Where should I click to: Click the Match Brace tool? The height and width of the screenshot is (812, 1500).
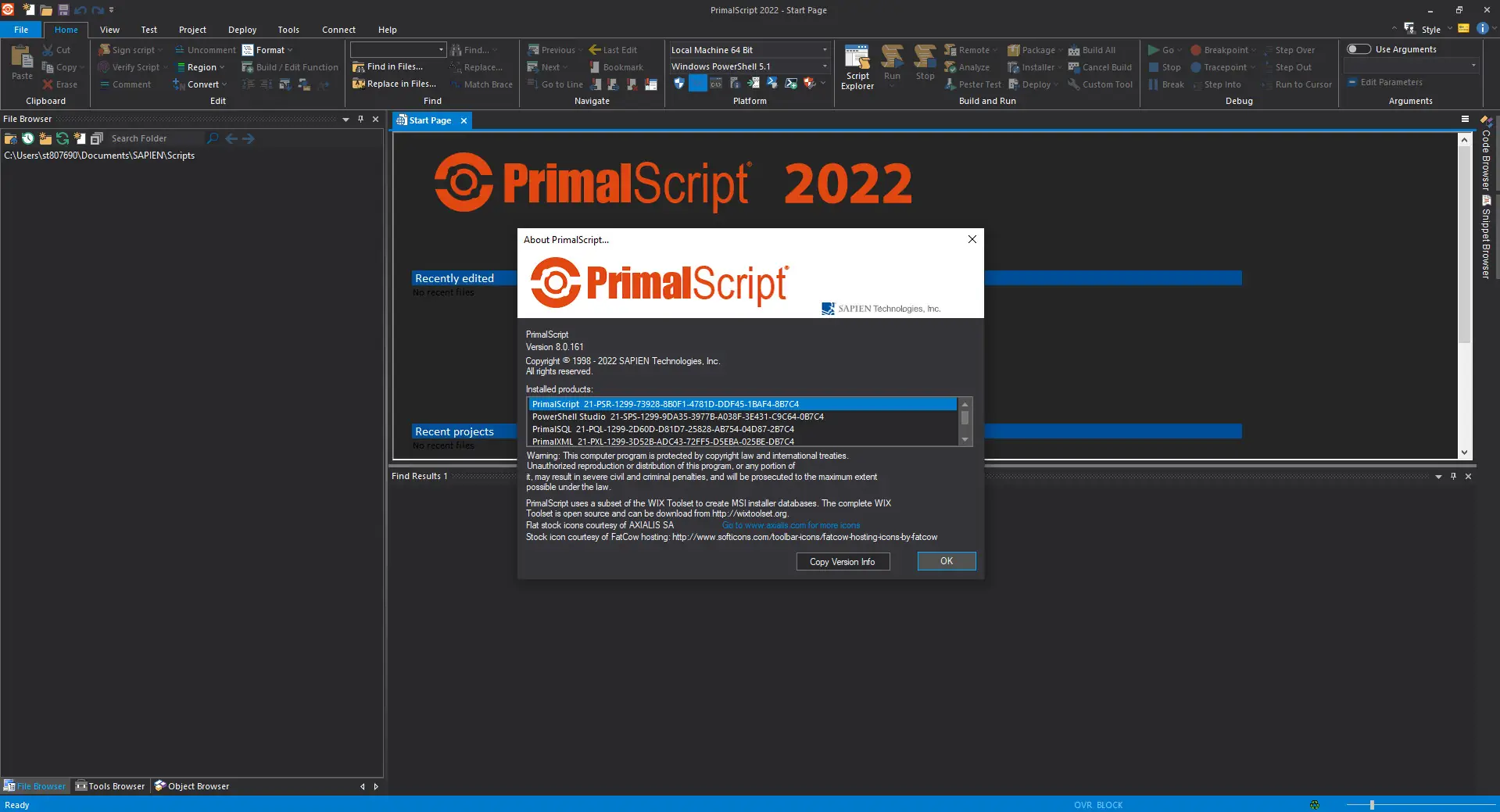coord(482,84)
